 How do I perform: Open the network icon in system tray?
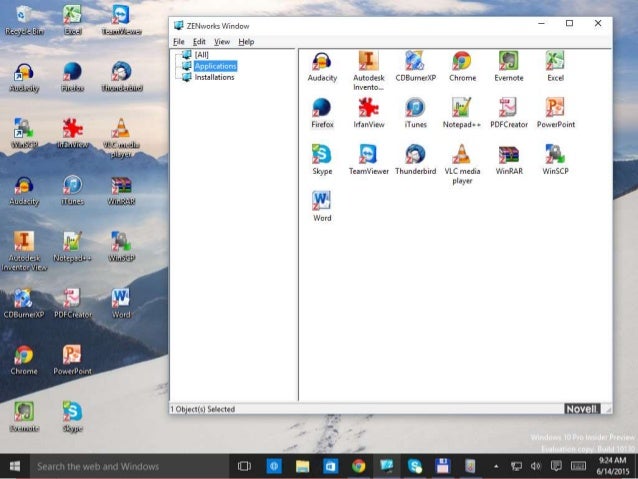(516, 466)
